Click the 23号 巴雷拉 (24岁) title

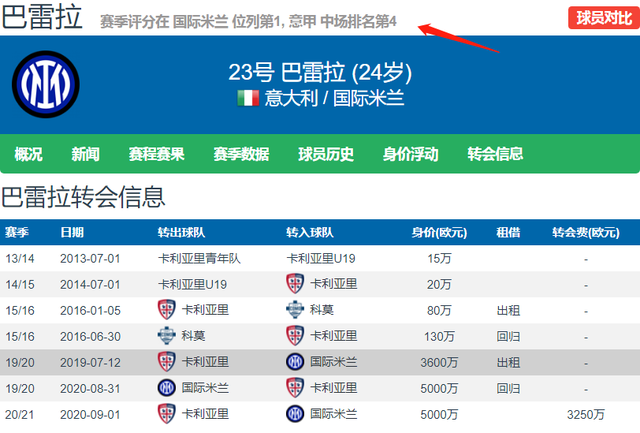coord(320,73)
